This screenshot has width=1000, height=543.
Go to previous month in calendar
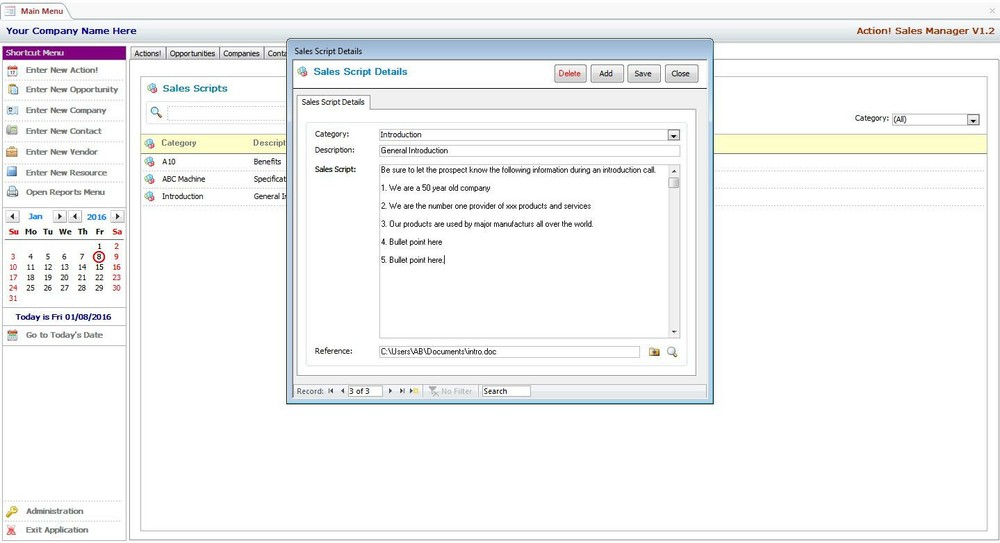(12, 216)
